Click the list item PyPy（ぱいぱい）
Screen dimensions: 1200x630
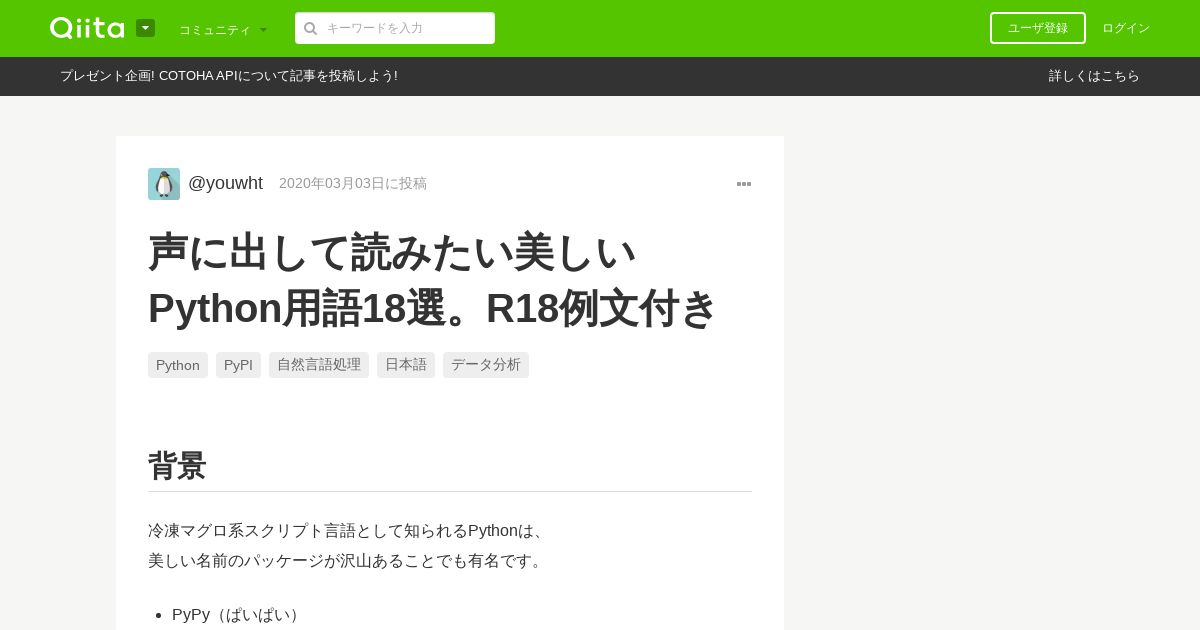(238, 614)
